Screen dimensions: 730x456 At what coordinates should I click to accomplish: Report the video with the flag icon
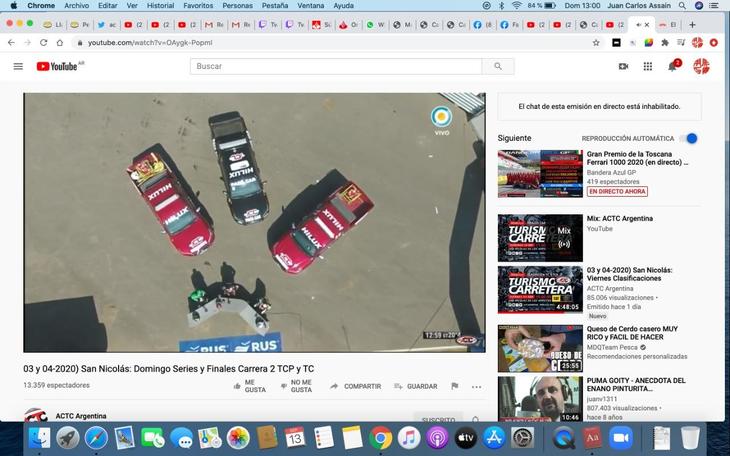[454, 386]
